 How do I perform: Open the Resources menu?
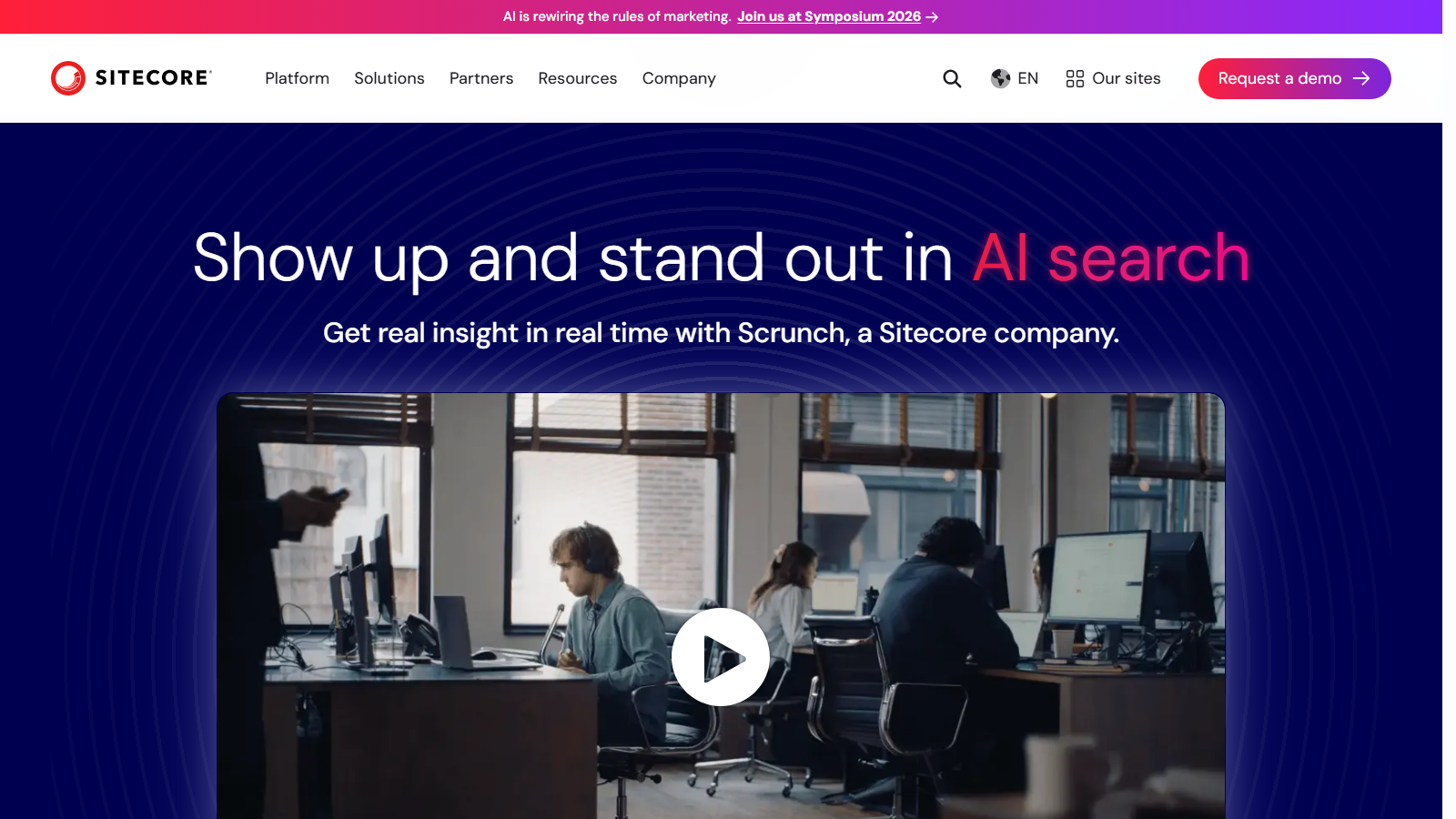click(x=578, y=78)
